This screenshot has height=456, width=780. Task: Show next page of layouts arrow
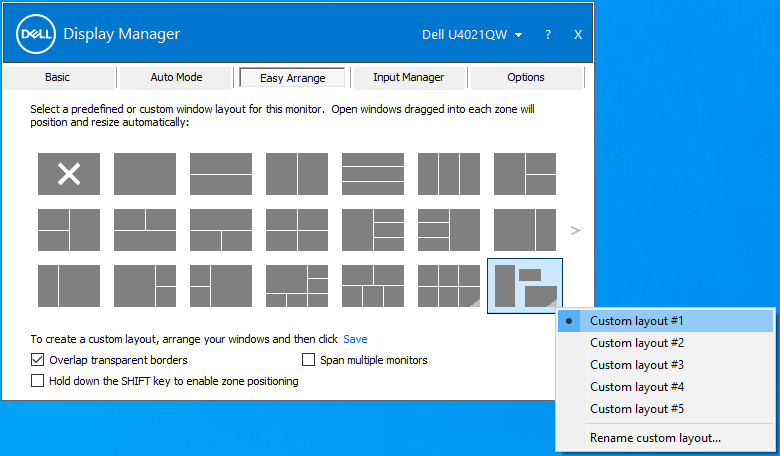tap(575, 230)
